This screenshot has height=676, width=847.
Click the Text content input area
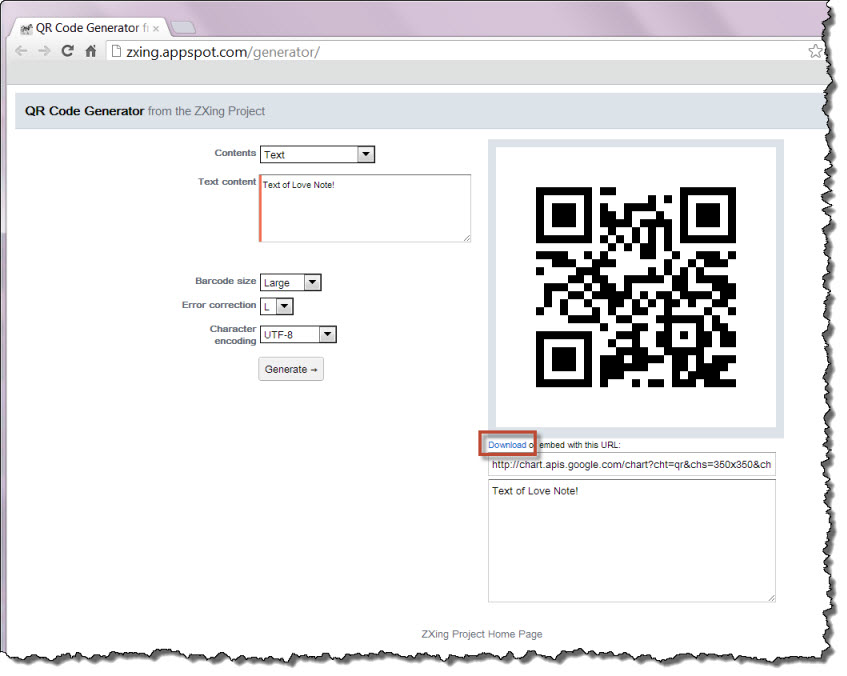click(365, 207)
